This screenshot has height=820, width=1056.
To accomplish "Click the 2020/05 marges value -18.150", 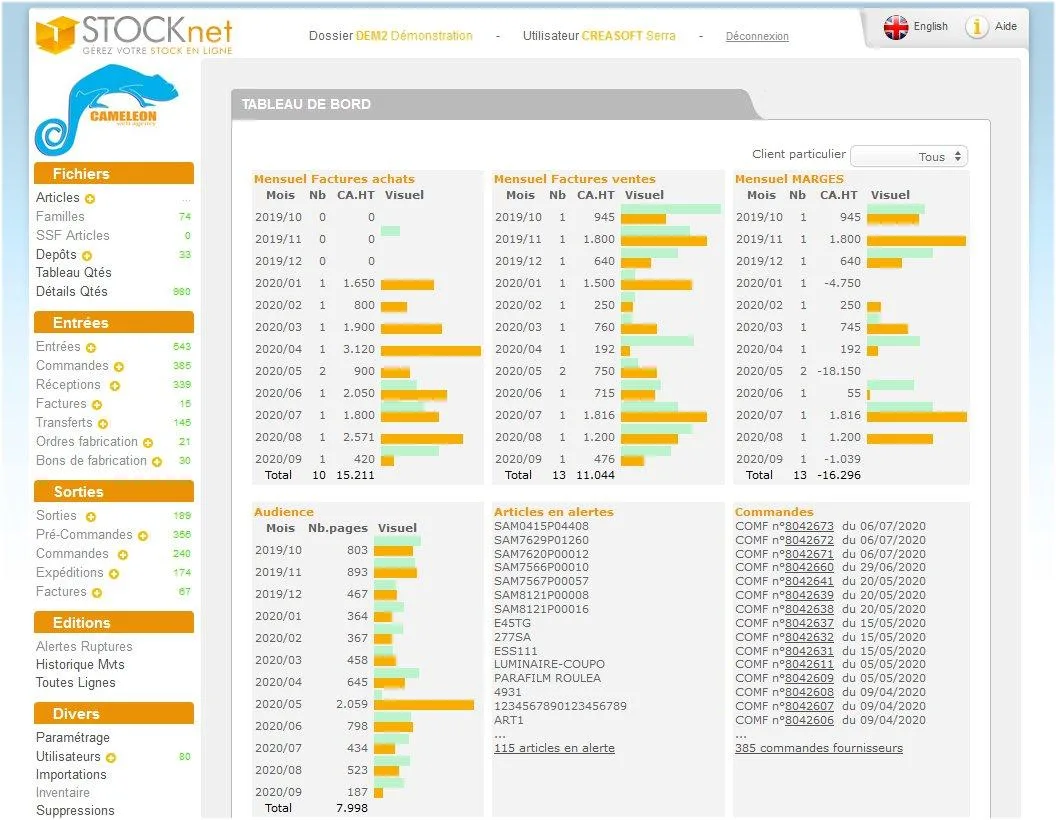I will 838,371.
